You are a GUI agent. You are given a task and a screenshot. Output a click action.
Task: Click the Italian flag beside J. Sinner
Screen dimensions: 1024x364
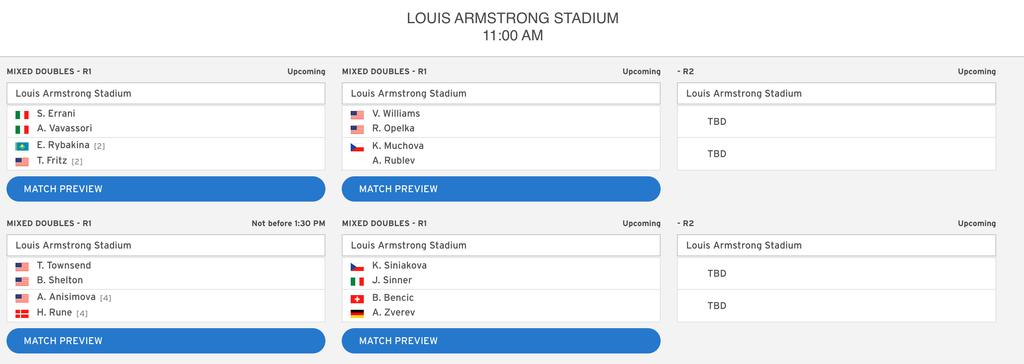click(357, 282)
